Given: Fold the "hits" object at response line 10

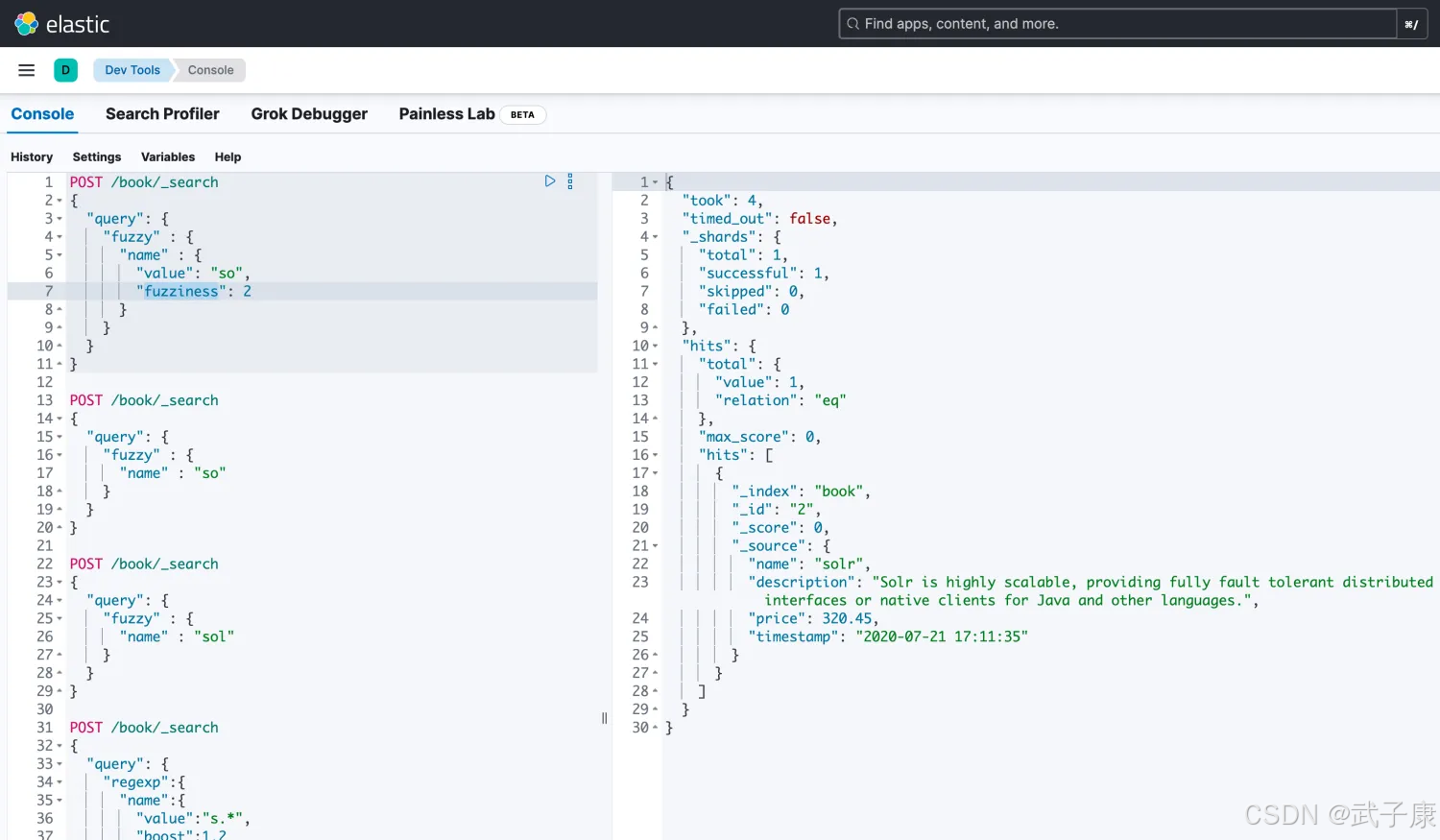Looking at the screenshot, I should [x=656, y=347].
